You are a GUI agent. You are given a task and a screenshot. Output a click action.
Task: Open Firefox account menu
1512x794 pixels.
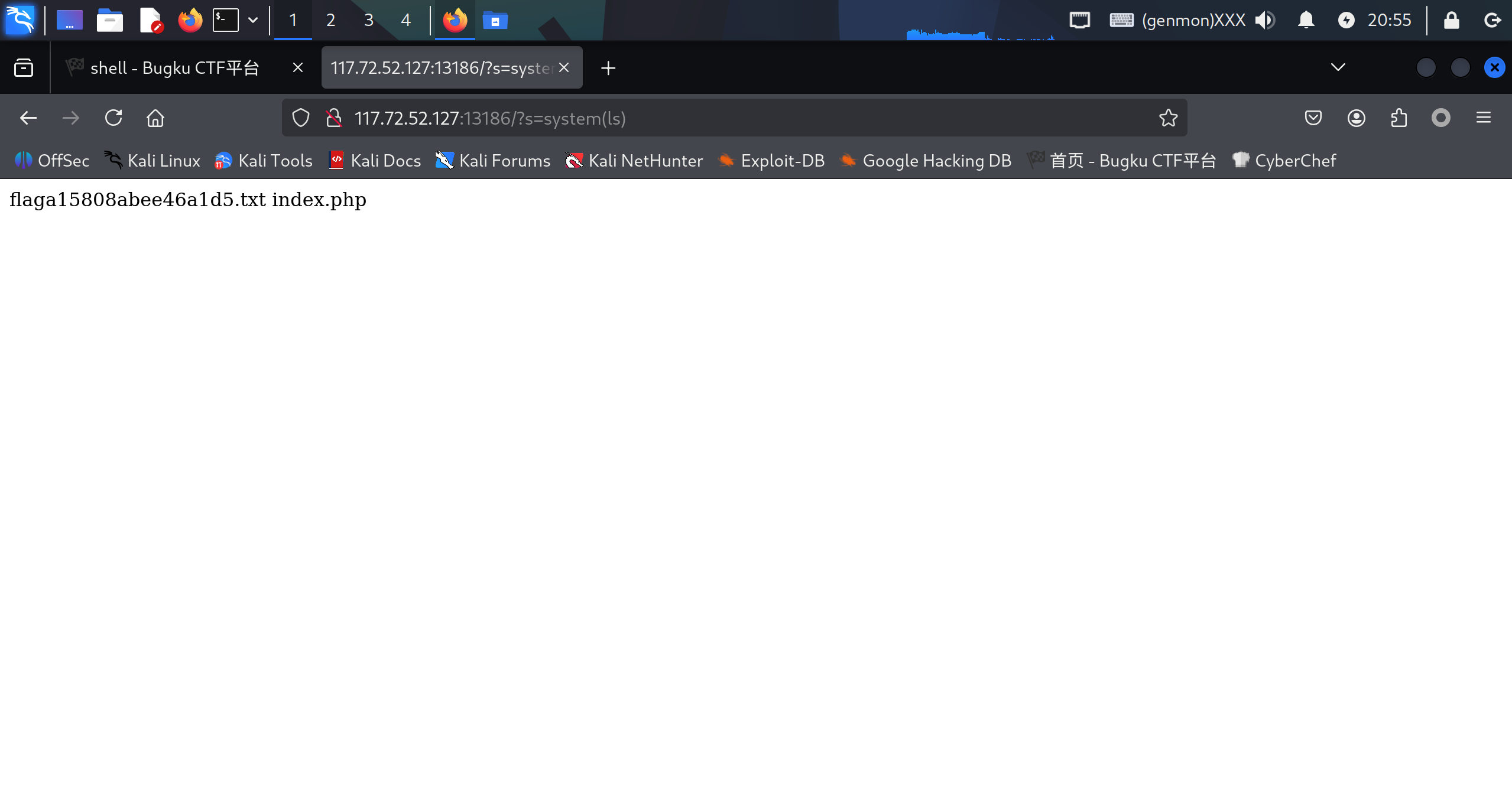pyautogui.click(x=1356, y=118)
